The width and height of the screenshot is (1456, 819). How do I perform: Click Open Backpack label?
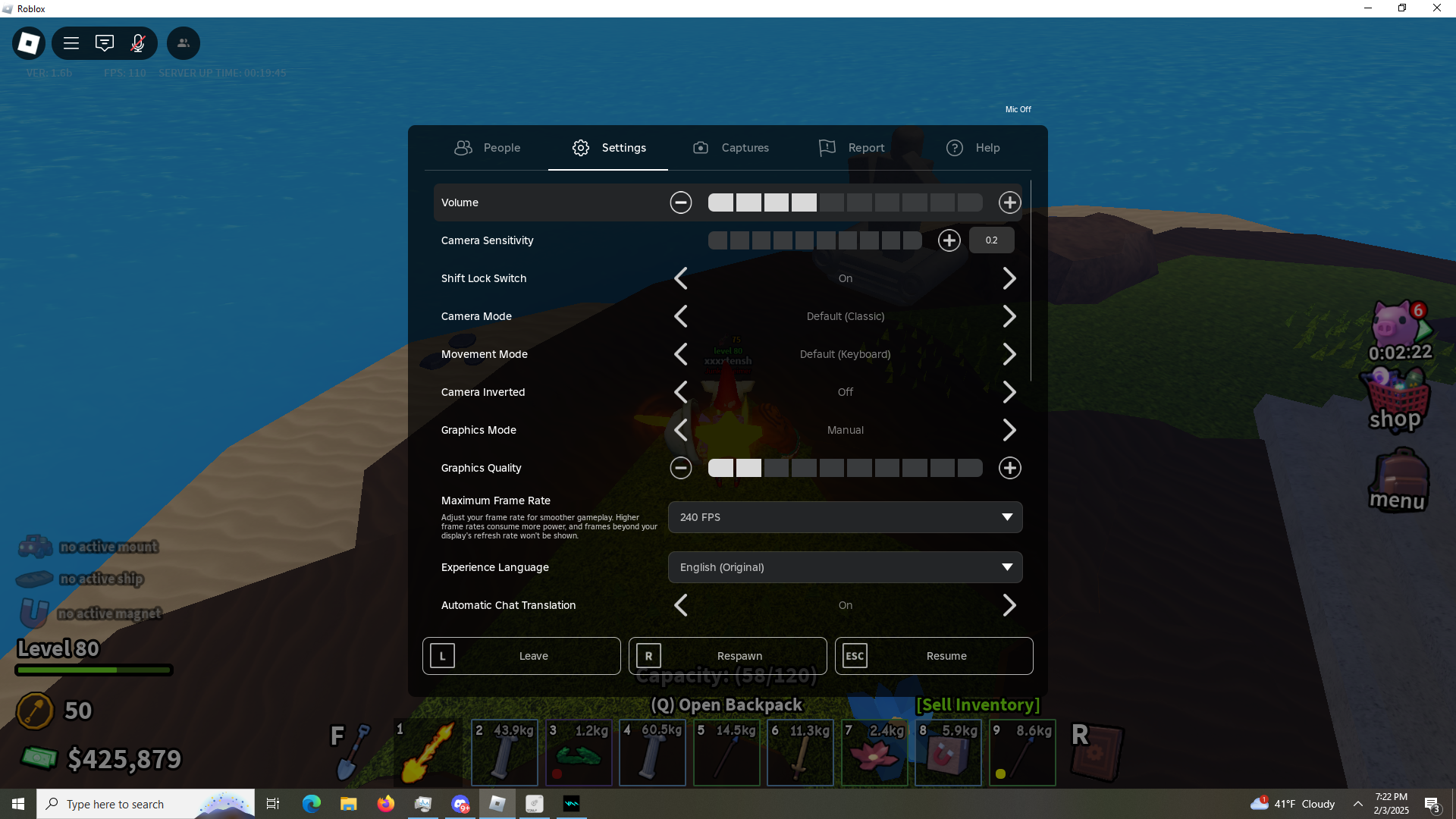click(726, 705)
